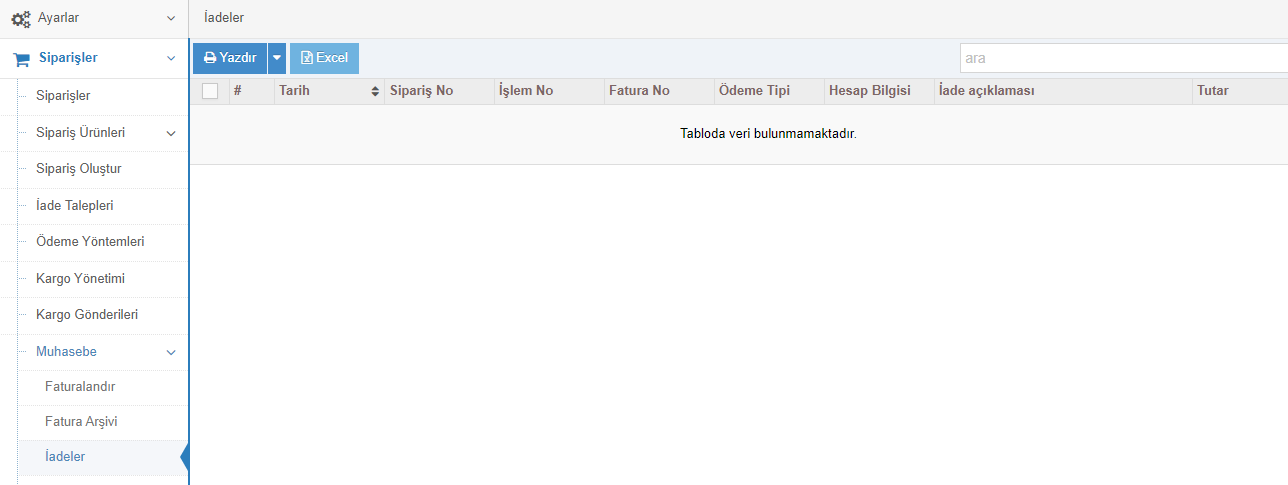Click the İadeler page title

[x=223, y=18]
